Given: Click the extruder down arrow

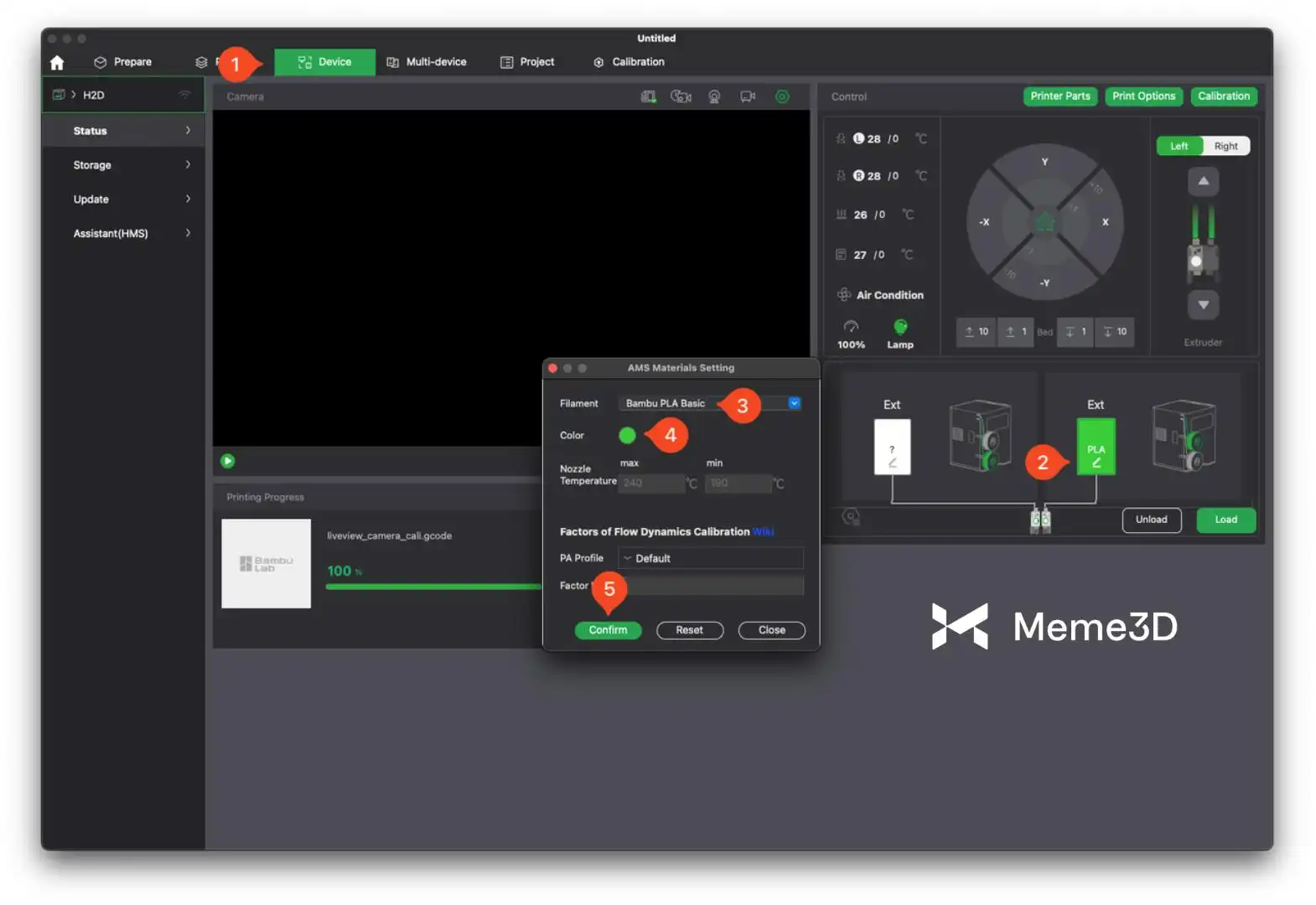Looking at the screenshot, I should 1203,305.
